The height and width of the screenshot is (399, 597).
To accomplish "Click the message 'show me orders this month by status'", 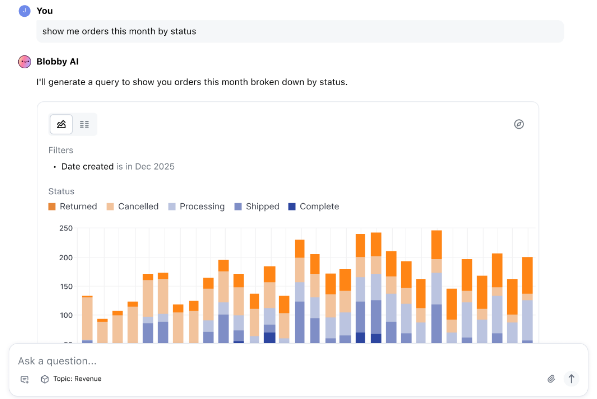I will (x=119, y=31).
